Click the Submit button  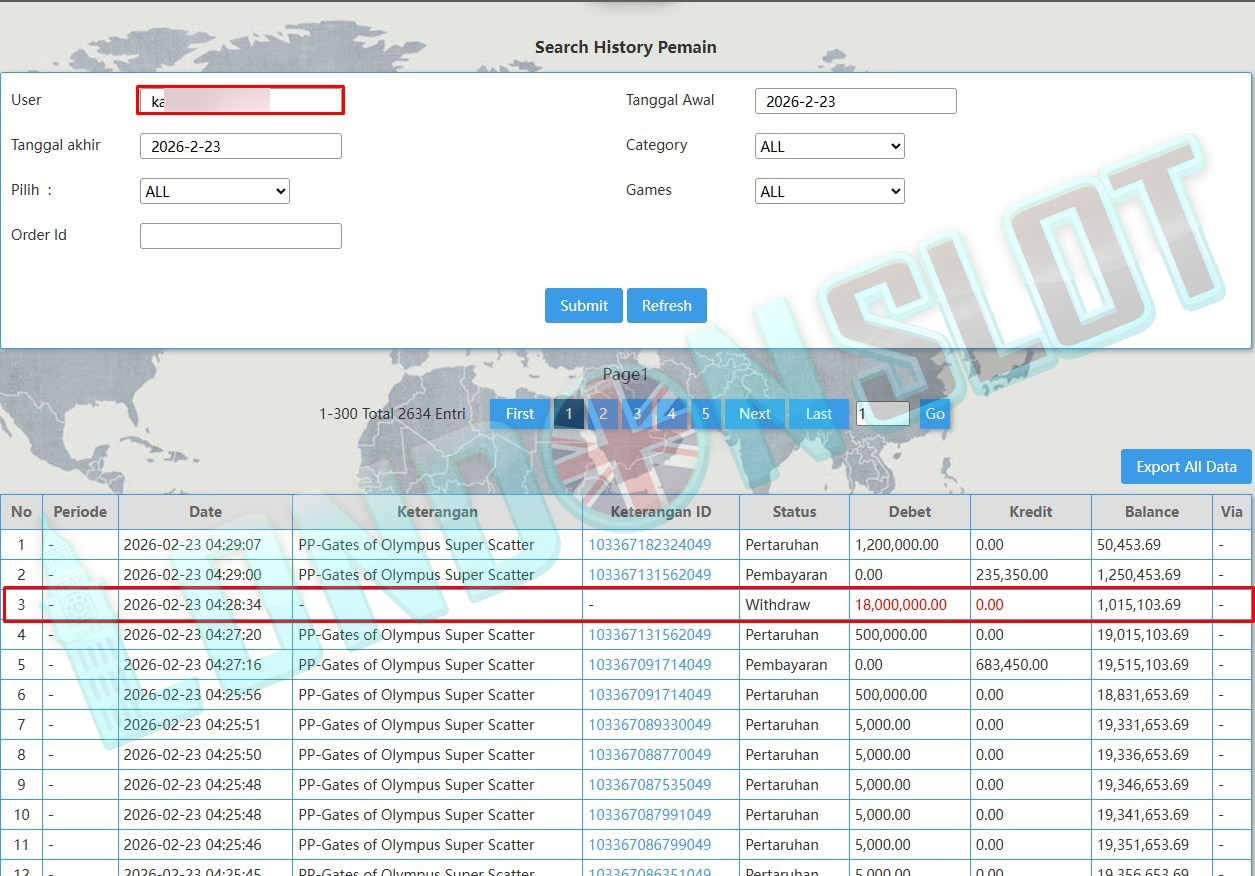(x=583, y=306)
